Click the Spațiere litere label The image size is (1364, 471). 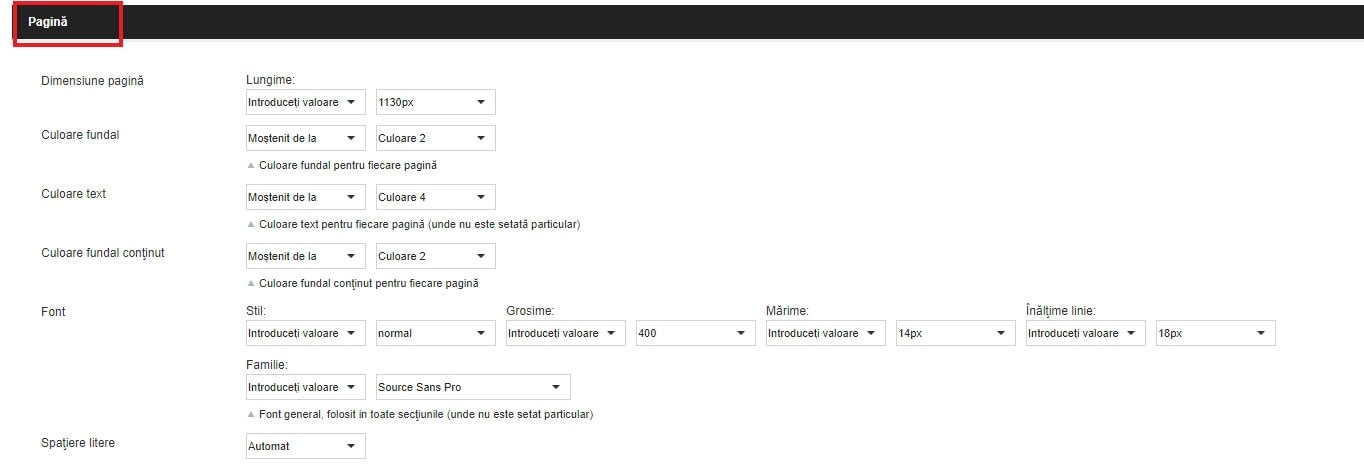[78, 442]
